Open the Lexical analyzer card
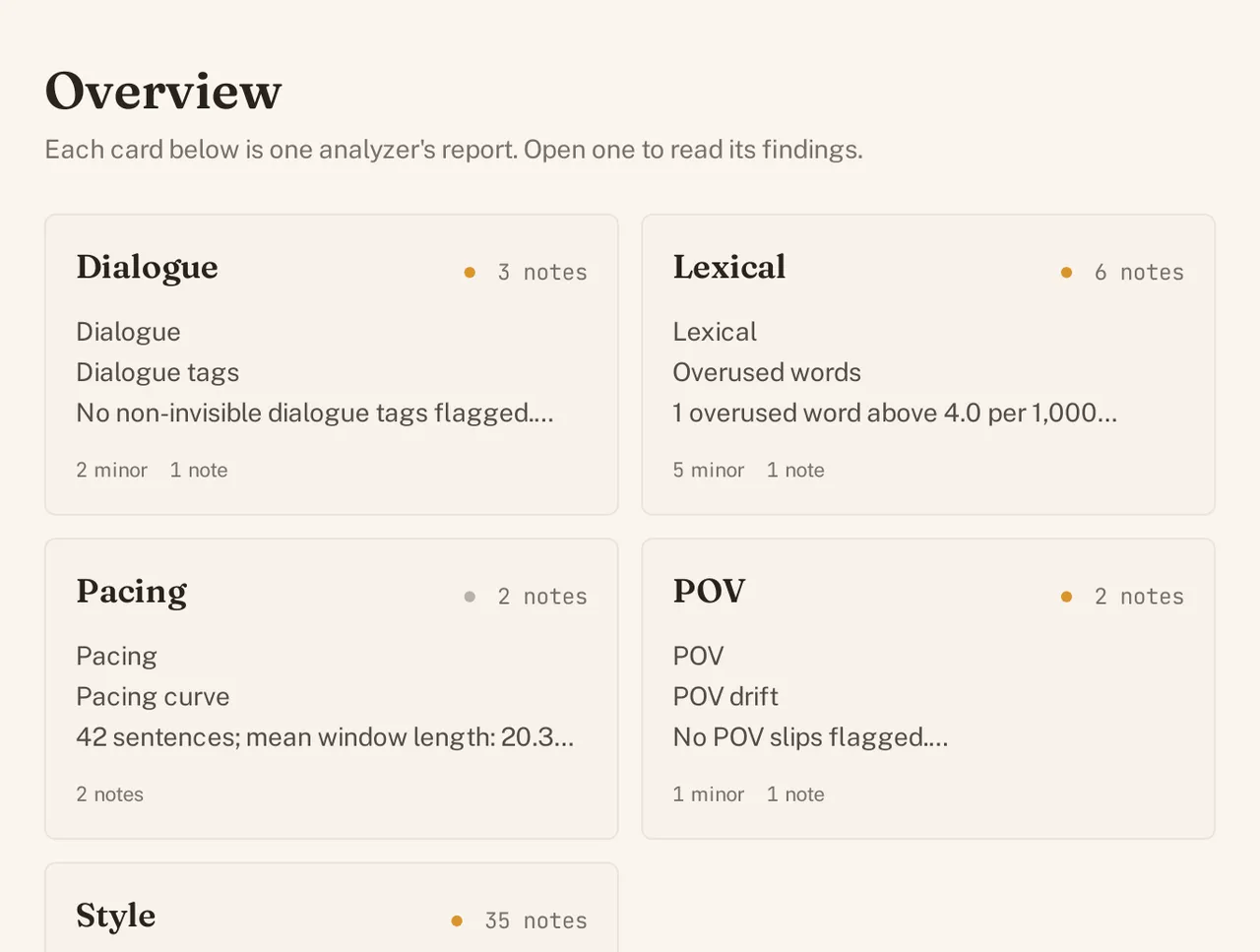The height and width of the screenshot is (952, 1260). point(928,364)
